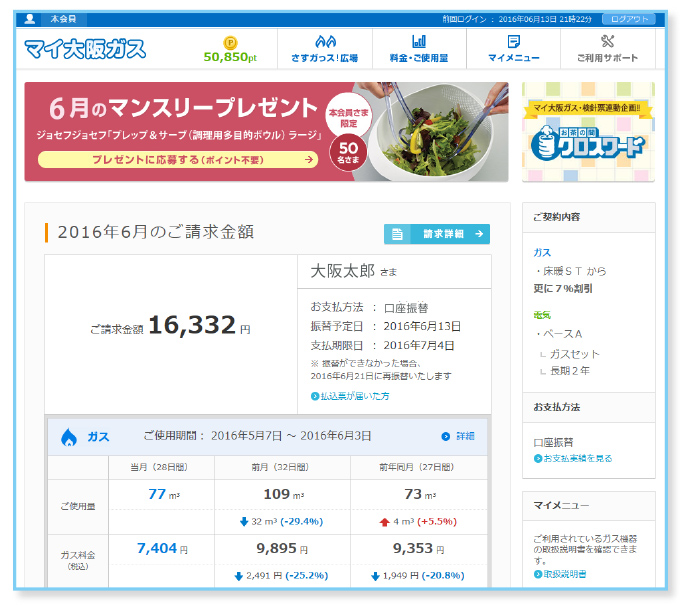Select the 更に7%割引 discount text

pos(563,289)
